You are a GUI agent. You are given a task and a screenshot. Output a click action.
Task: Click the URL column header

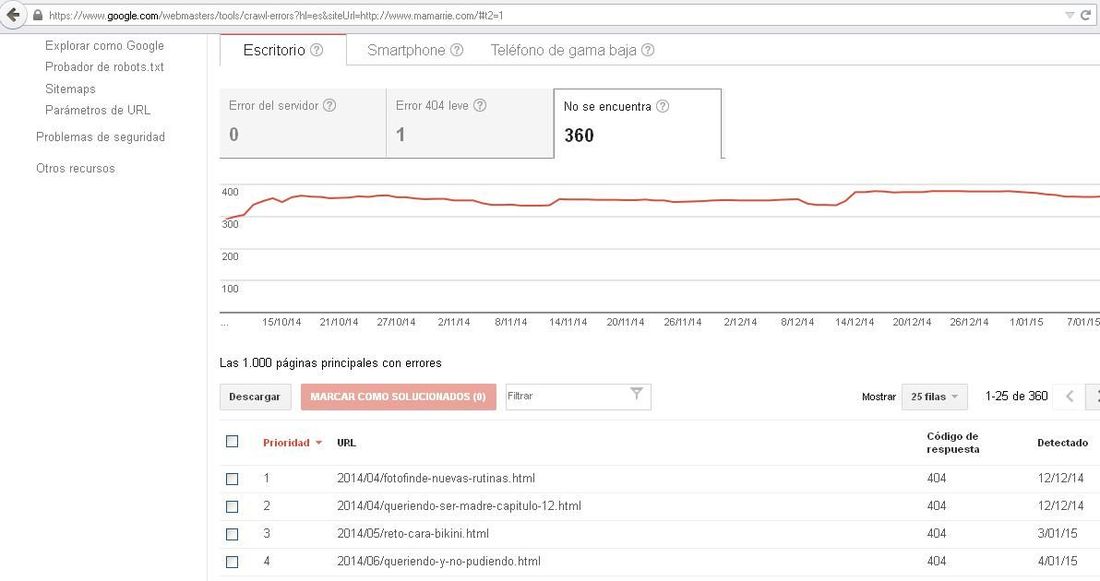point(347,443)
